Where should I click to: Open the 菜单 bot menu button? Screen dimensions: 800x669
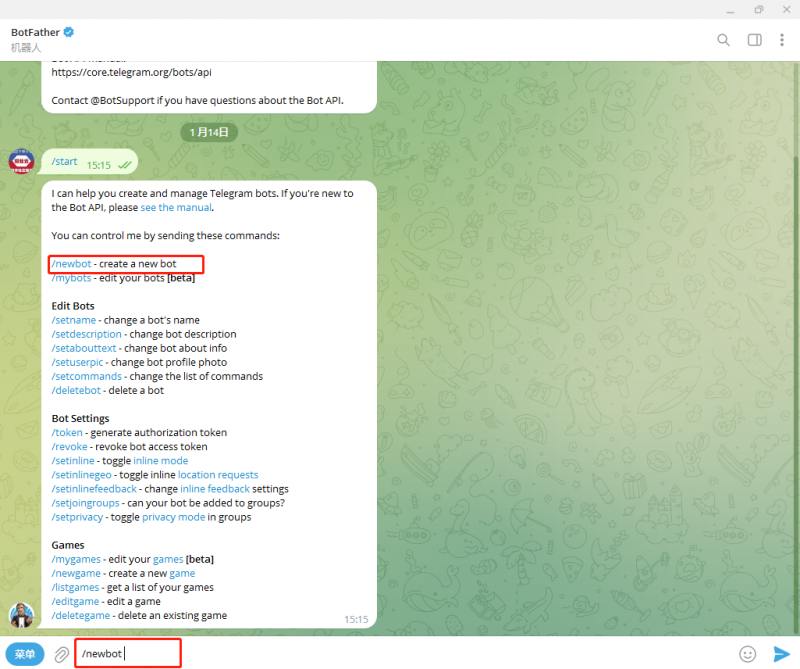pos(24,654)
